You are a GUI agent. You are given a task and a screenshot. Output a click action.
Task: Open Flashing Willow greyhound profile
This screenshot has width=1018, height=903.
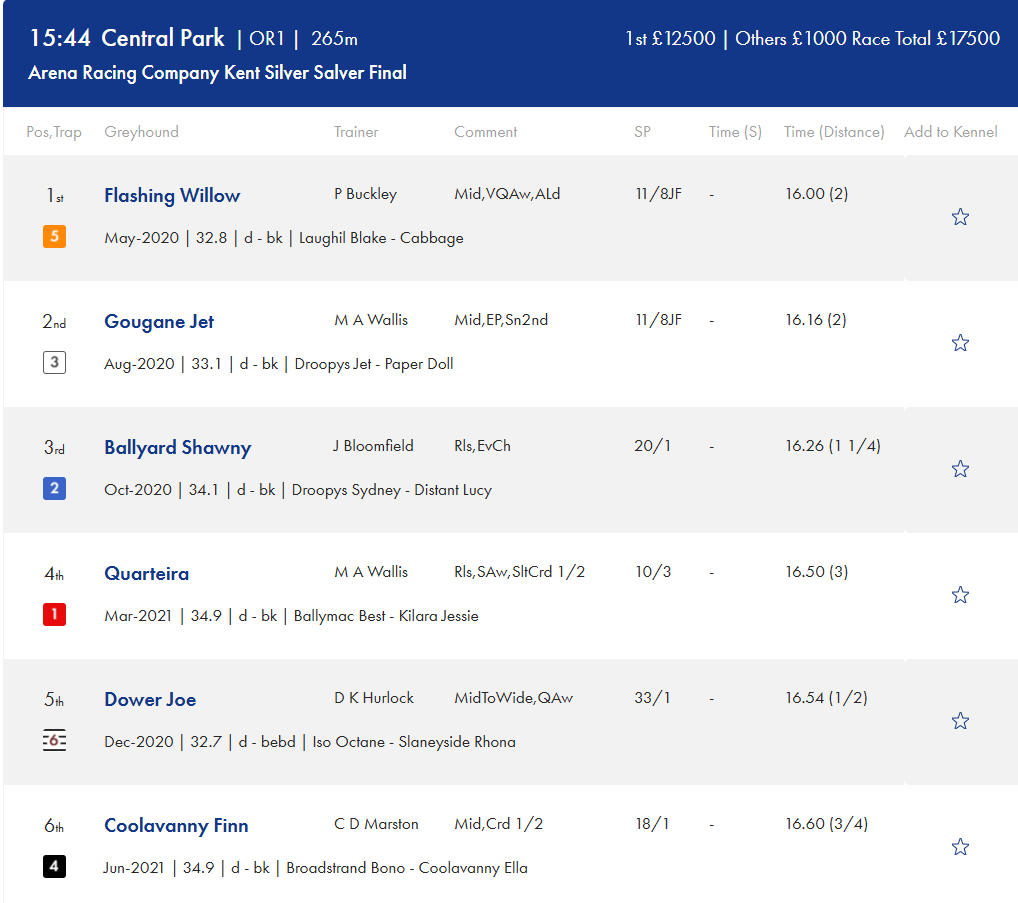[172, 195]
